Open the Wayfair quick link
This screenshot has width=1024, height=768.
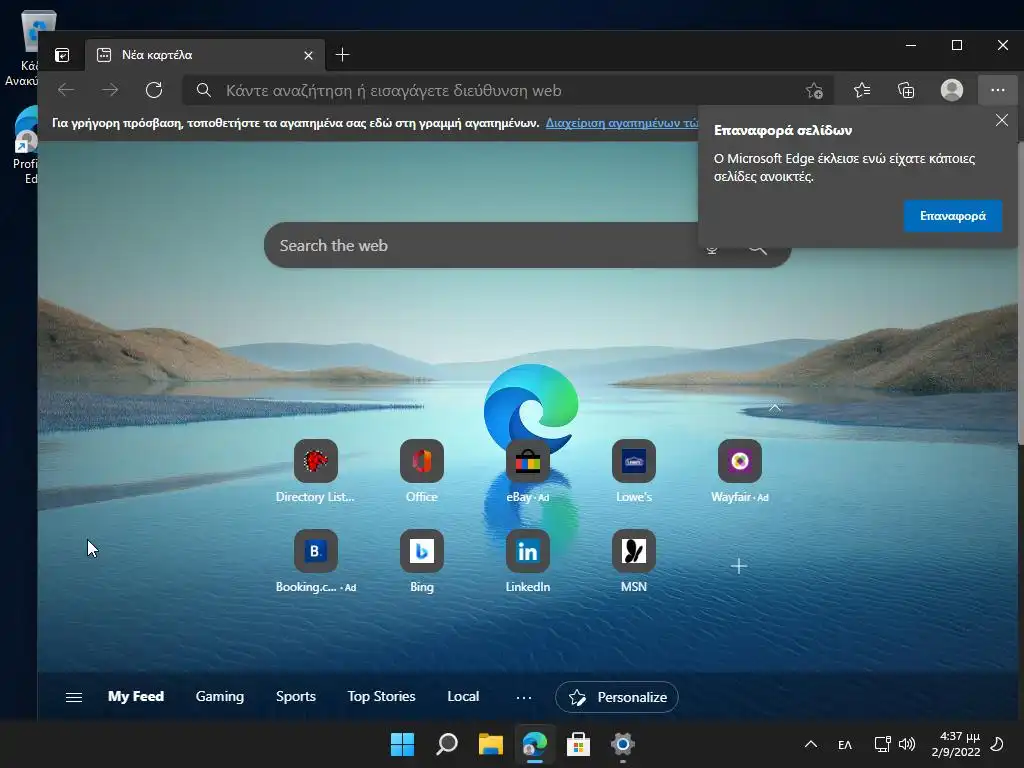(x=739, y=472)
